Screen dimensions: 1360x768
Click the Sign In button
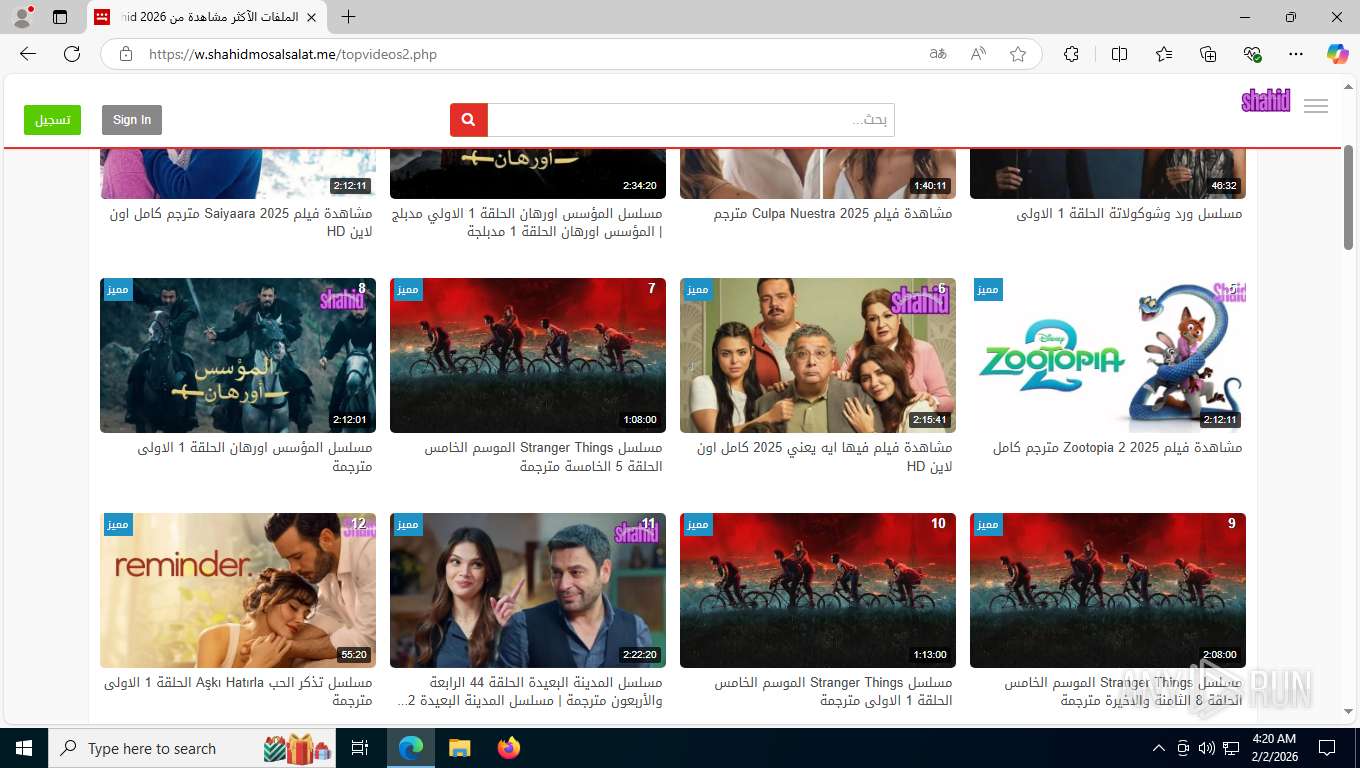pyautogui.click(x=132, y=120)
